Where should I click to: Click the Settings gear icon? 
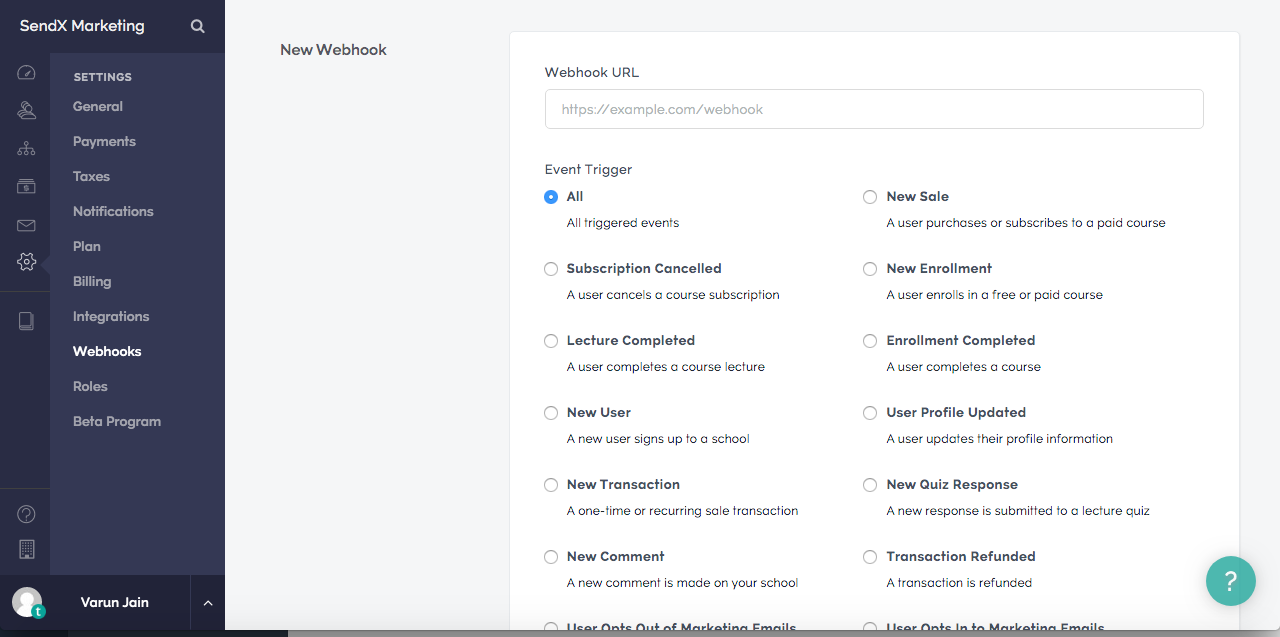26,262
